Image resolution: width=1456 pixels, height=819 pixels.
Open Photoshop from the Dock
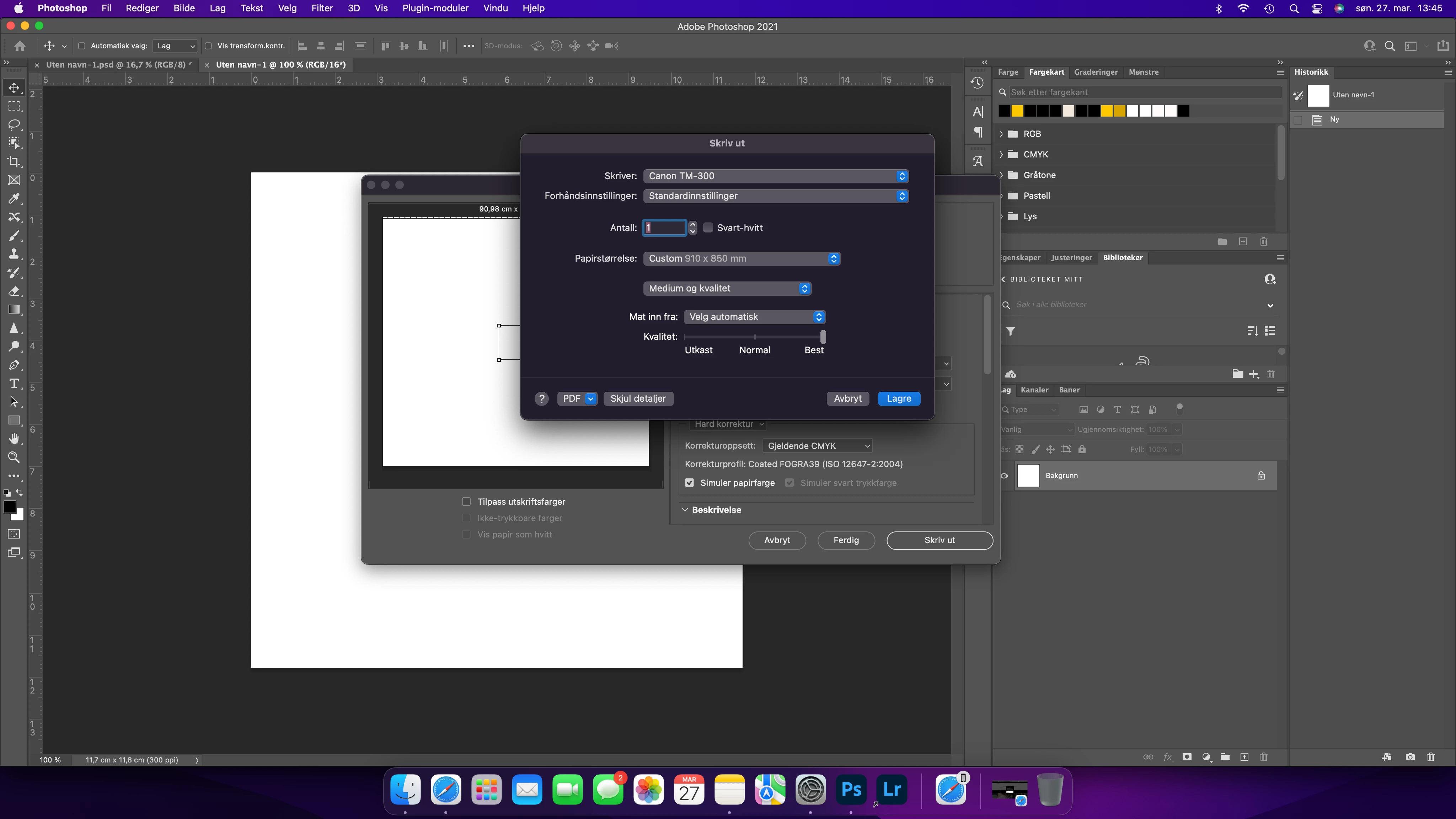tap(851, 789)
